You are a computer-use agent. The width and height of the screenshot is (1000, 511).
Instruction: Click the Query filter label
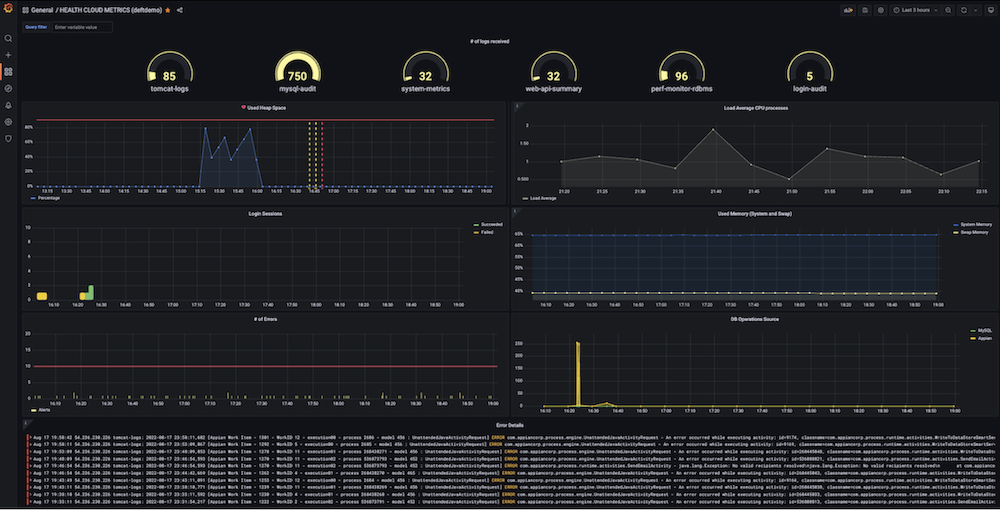pyautogui.click(x=36, y=27)
